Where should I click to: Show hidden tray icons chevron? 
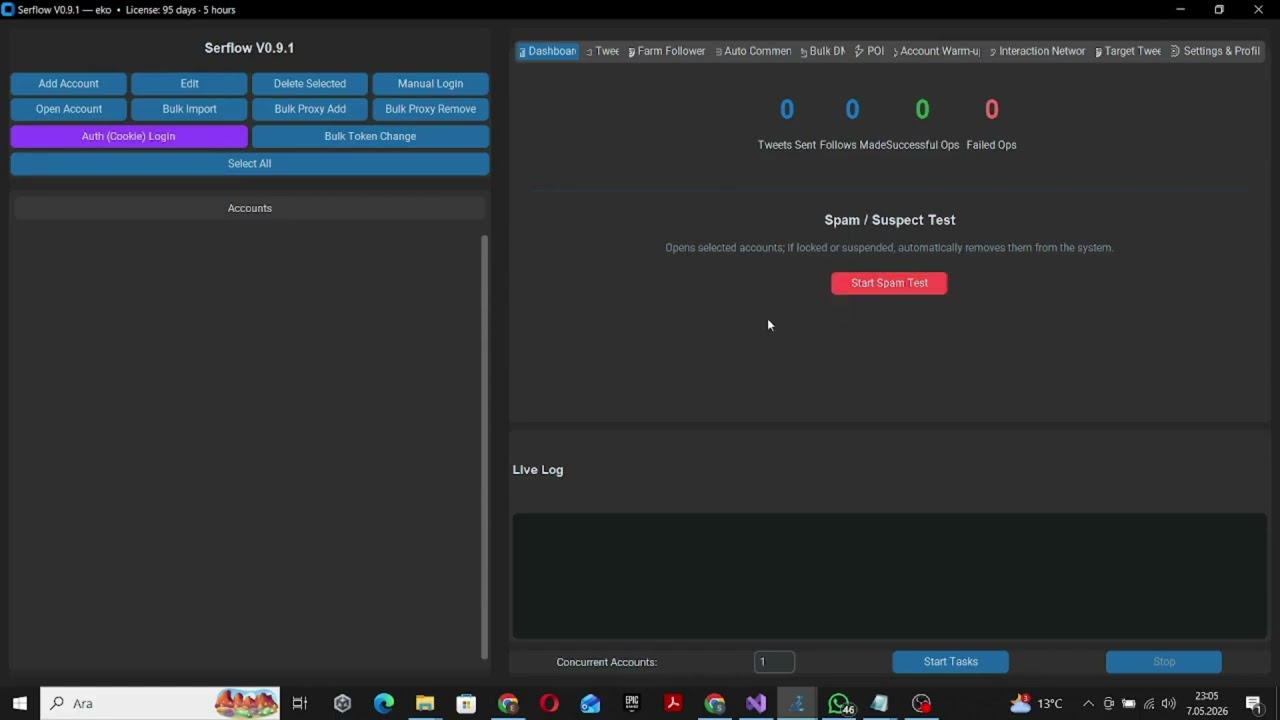pyautogui.click(x=1088, y=703)
